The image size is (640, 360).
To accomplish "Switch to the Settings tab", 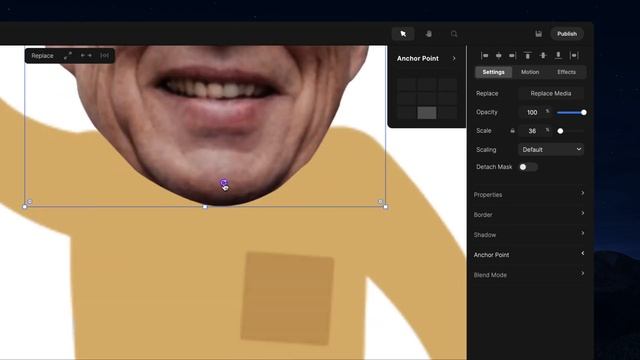I will click(x=493, y=72).
